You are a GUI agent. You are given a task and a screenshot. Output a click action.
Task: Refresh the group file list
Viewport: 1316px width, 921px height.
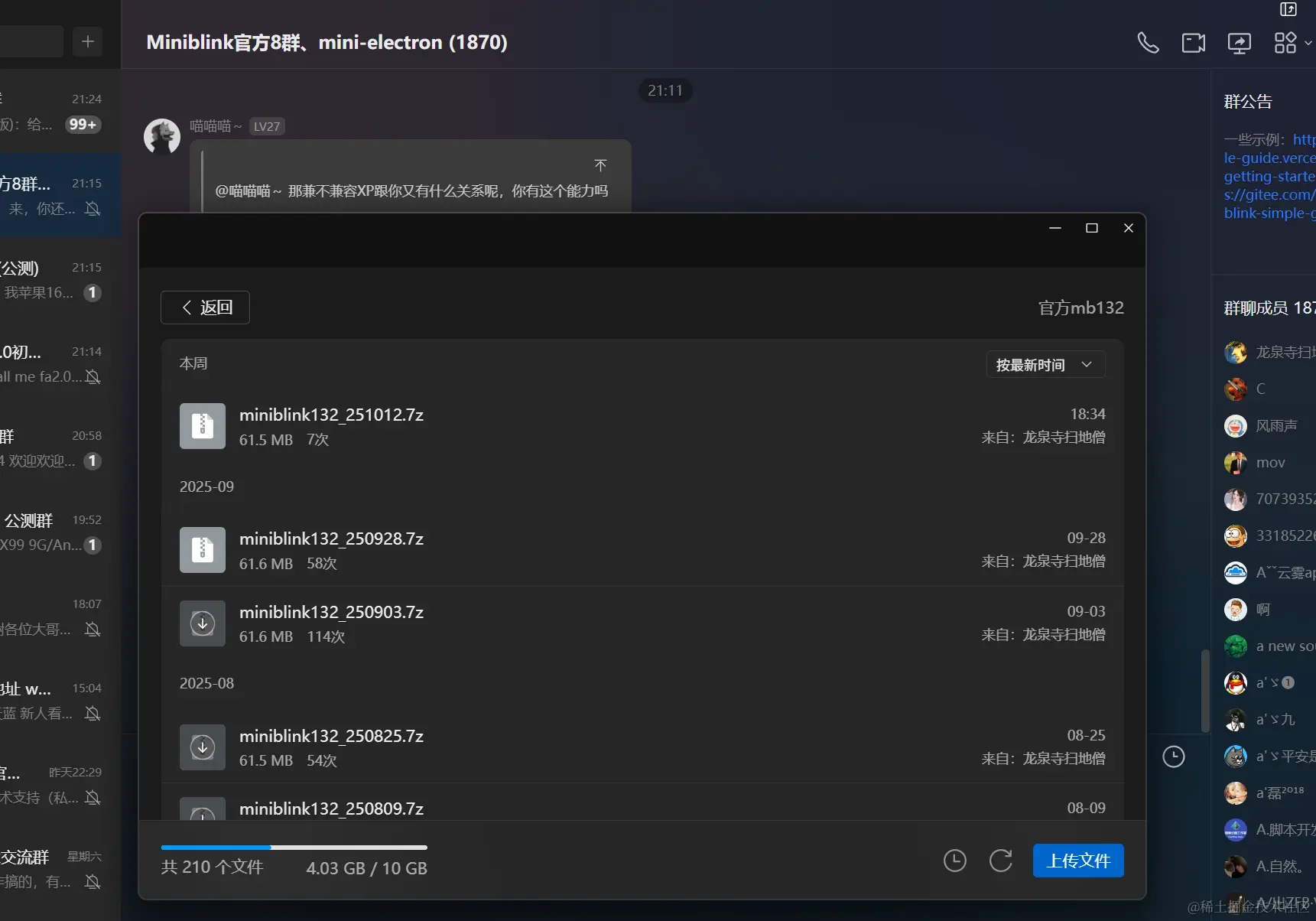click(1000, 861)
